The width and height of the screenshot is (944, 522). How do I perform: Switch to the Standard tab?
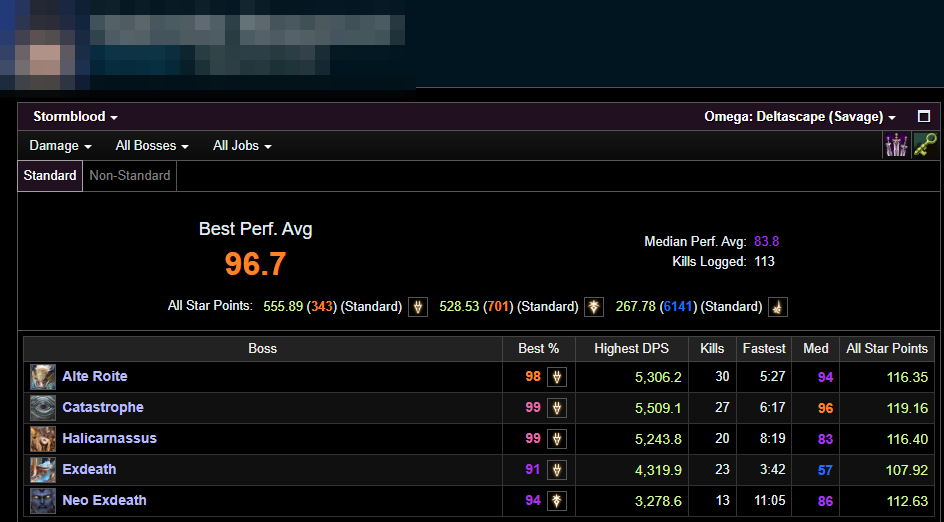[x=50, y=176]
